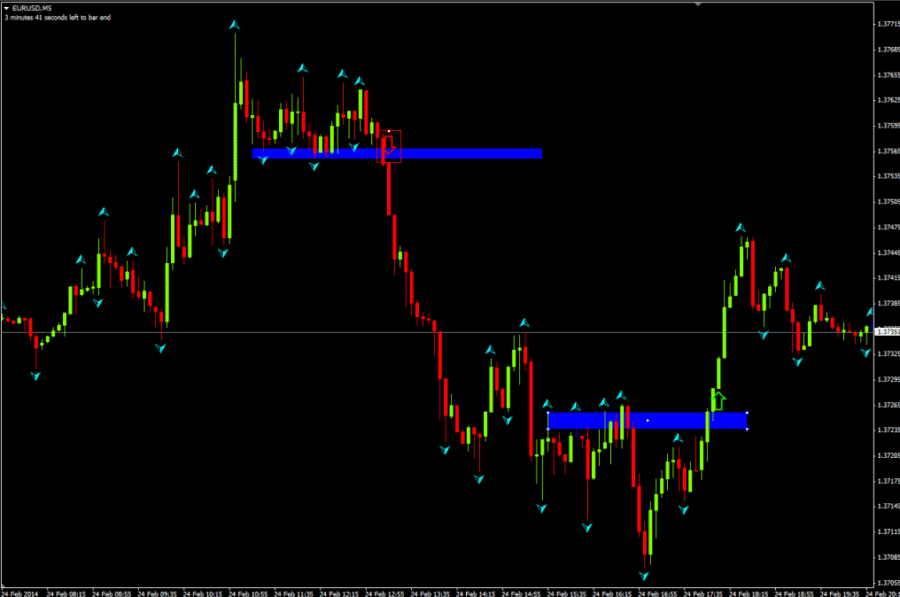The width and height of the screenshot is (900, 597).
Task: Select the topmost cyan fractal arrow
Action: 235,24
